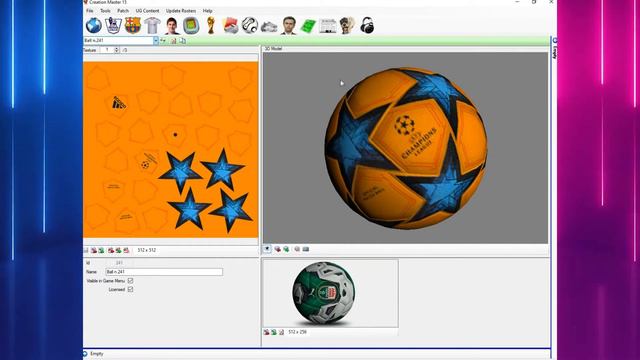This screenshot has height=360, width=640.
Task: Click the red import texture icon under texture
Action: (94, 250)
